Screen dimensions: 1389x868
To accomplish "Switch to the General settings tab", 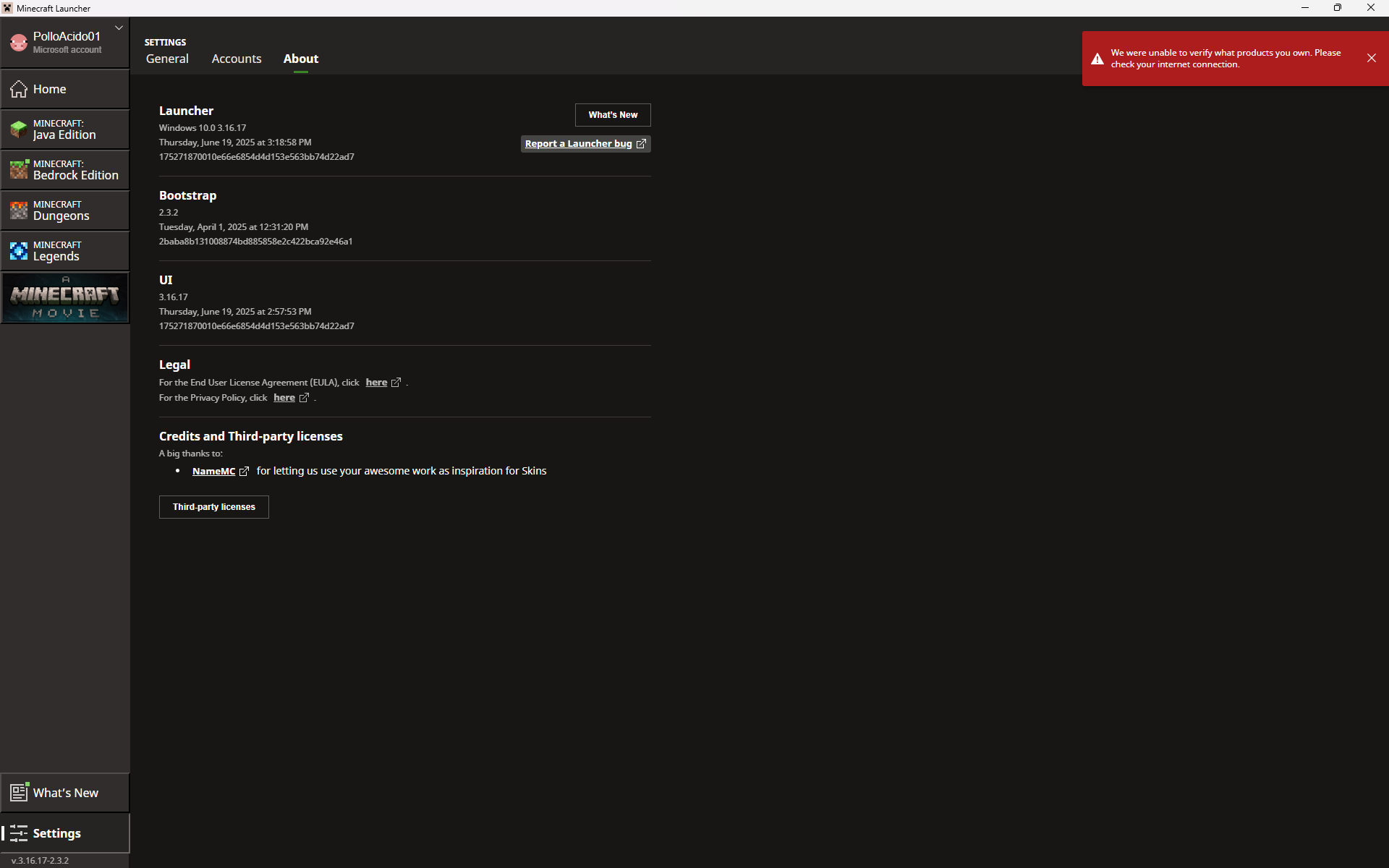I will [167, 59].
